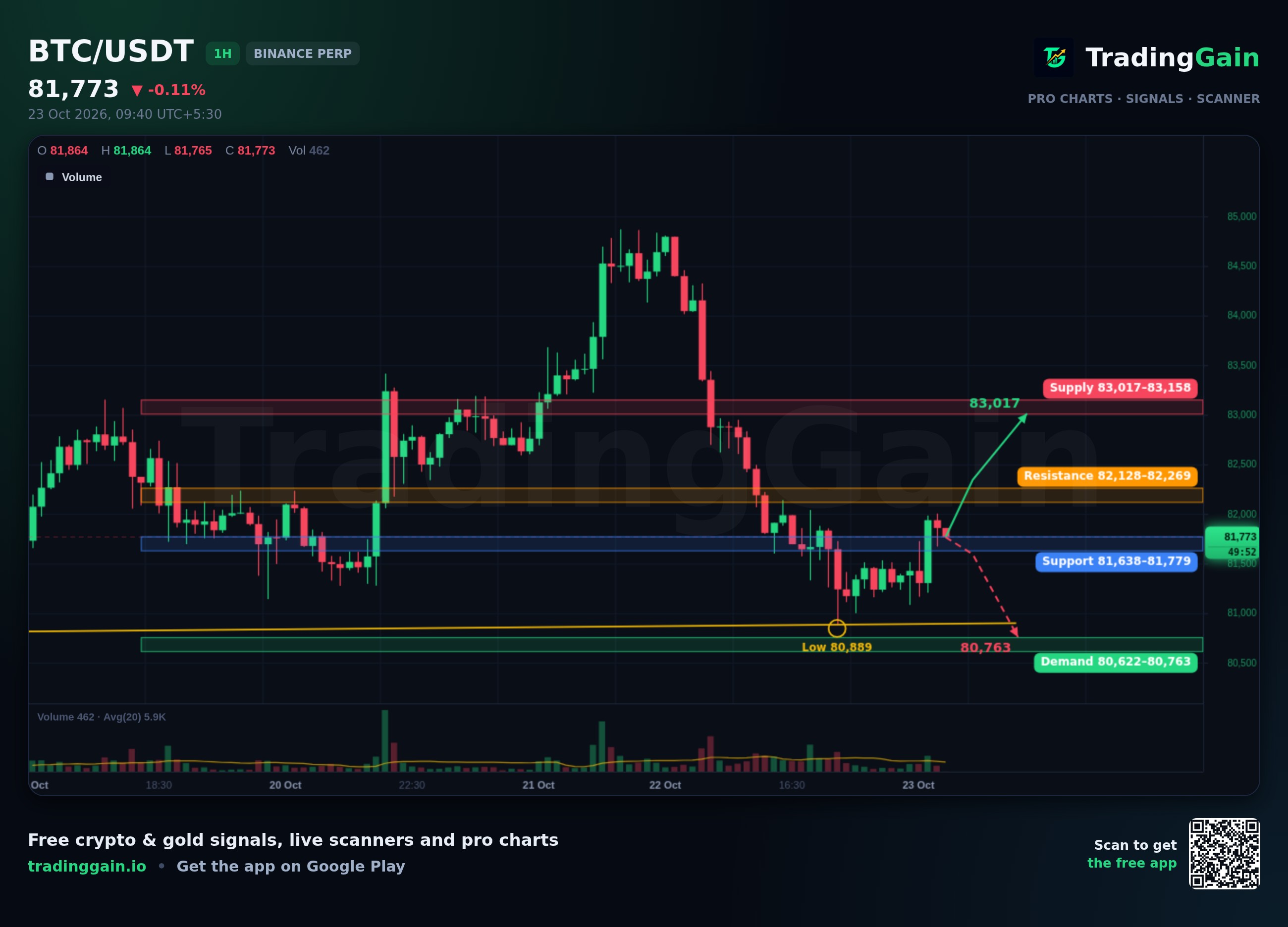Click the 84,000 price axis label

coord(1241,315)
